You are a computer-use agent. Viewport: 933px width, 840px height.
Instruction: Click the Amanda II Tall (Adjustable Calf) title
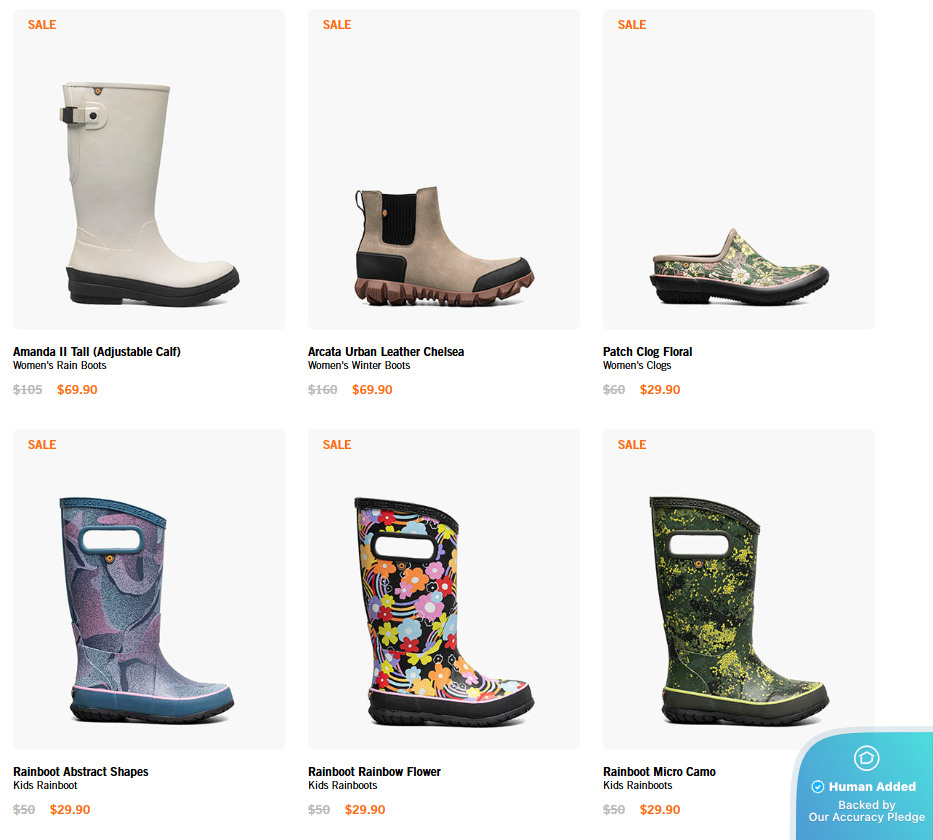[97, 352]
